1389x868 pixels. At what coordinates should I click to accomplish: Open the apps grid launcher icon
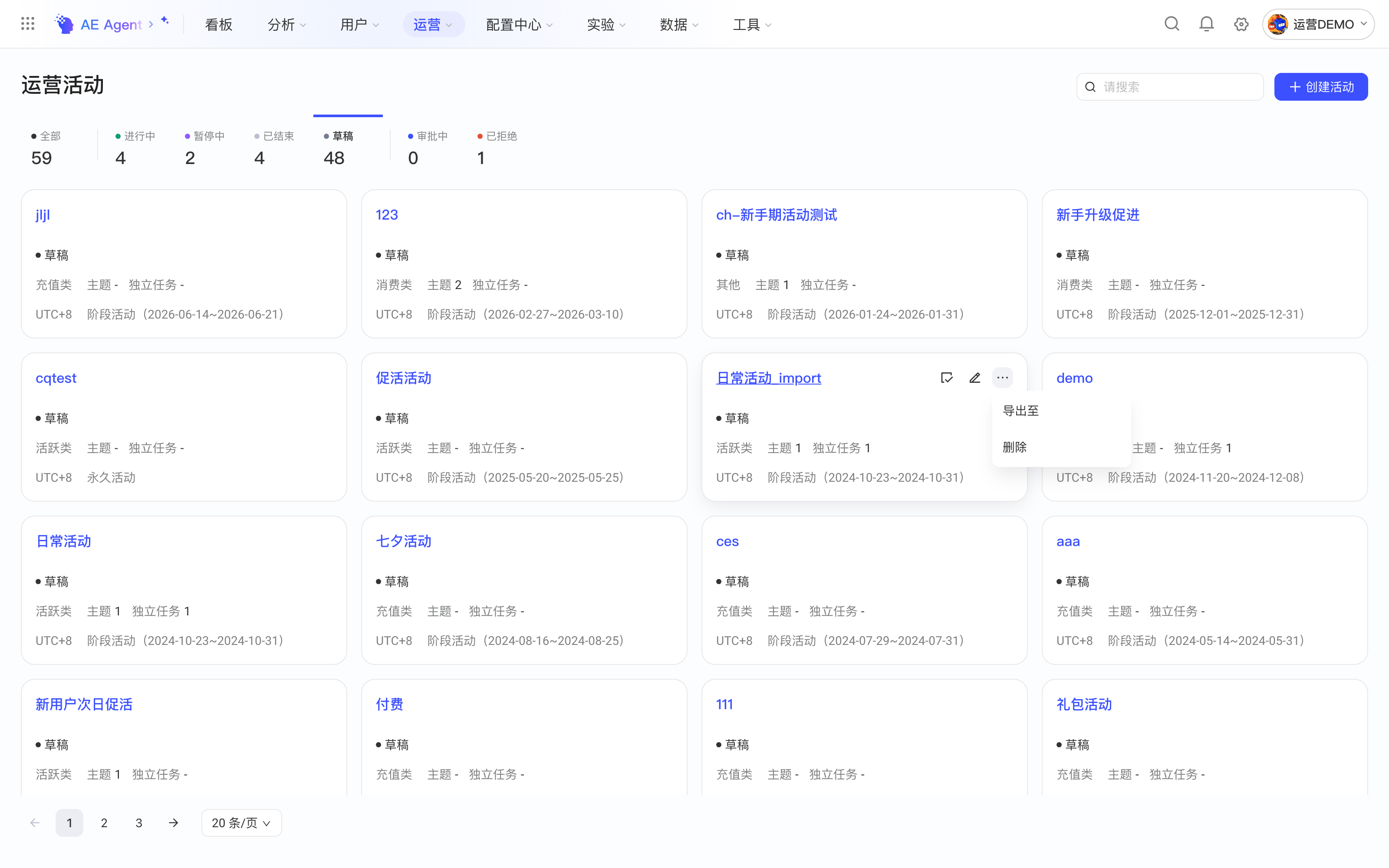(x=27, y=24)
